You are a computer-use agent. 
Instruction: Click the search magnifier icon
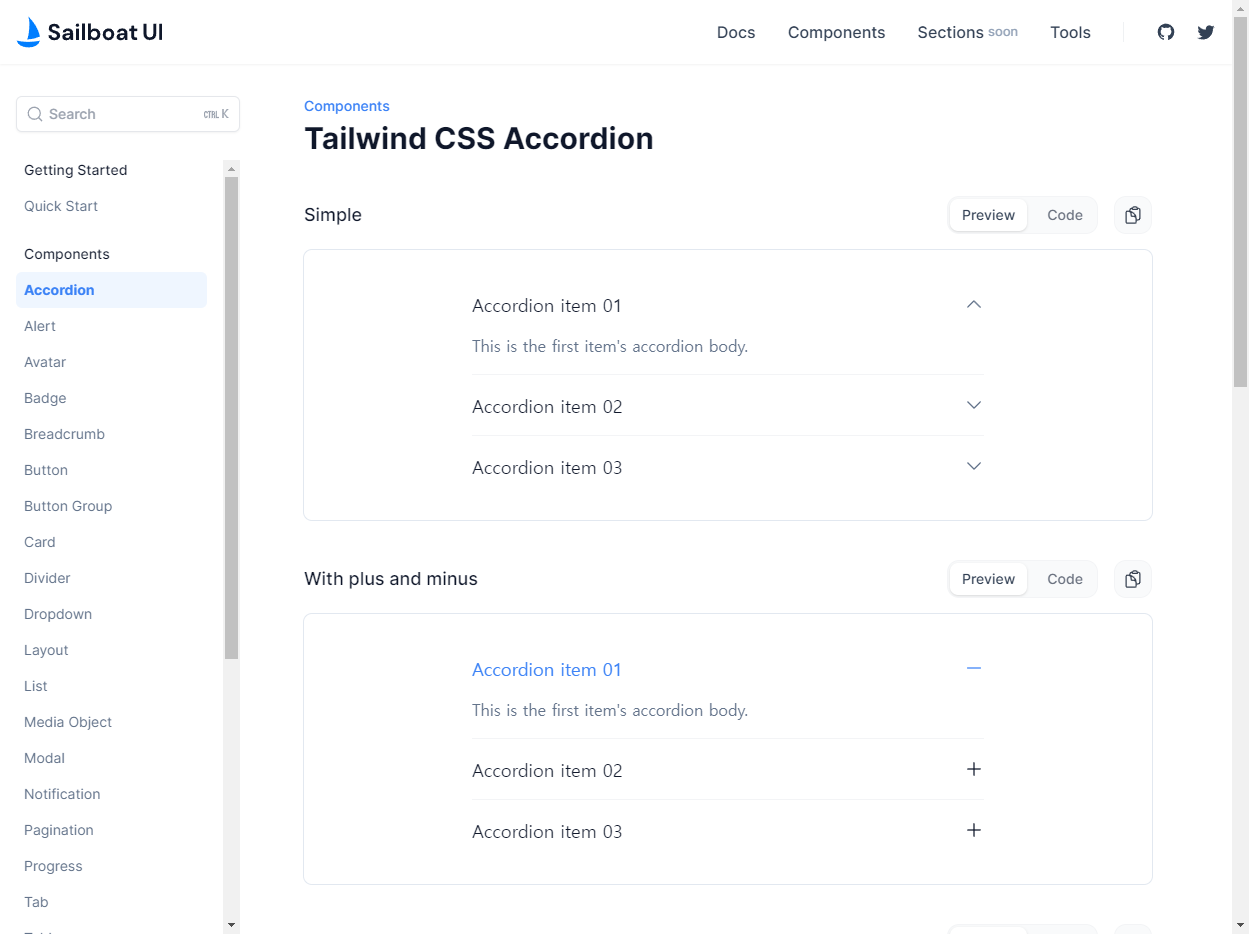[35, 114]
